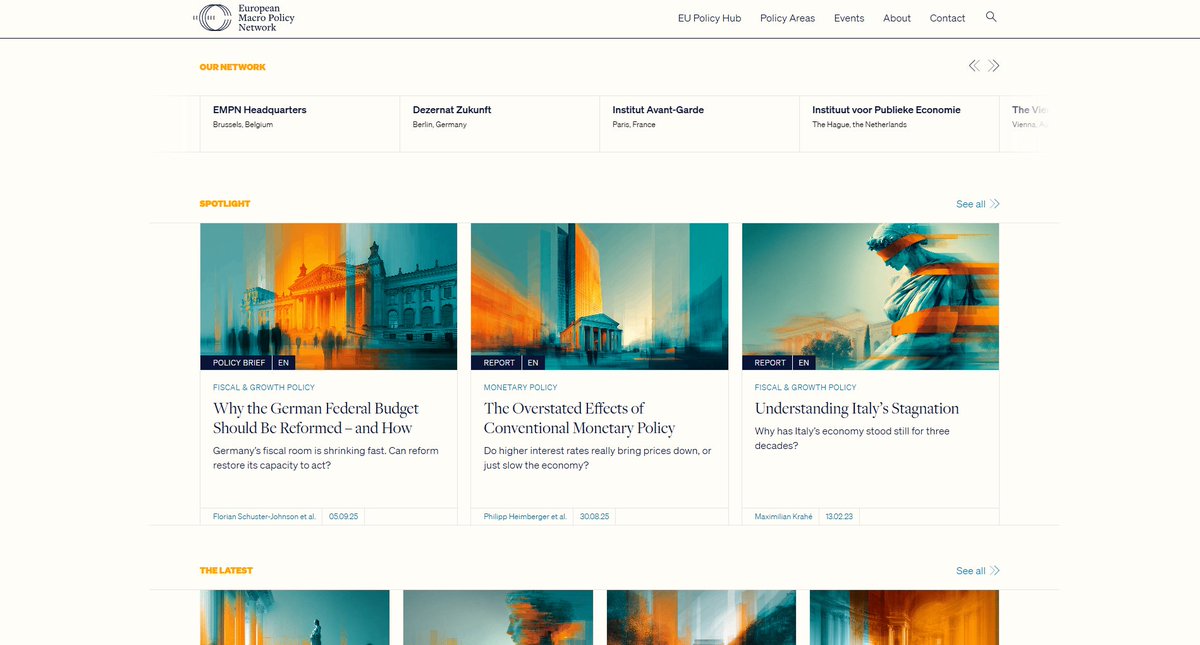The image size is (1200, 645).
Task: Click the SPOTLIGHT section heading
Action: 225,204
